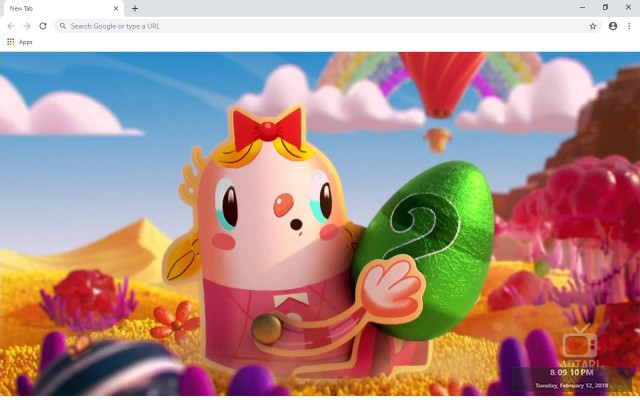Click the clock showing 8:09:10 PM
Viewport: 640px width, 400px height.
click(x=571, y=372)
